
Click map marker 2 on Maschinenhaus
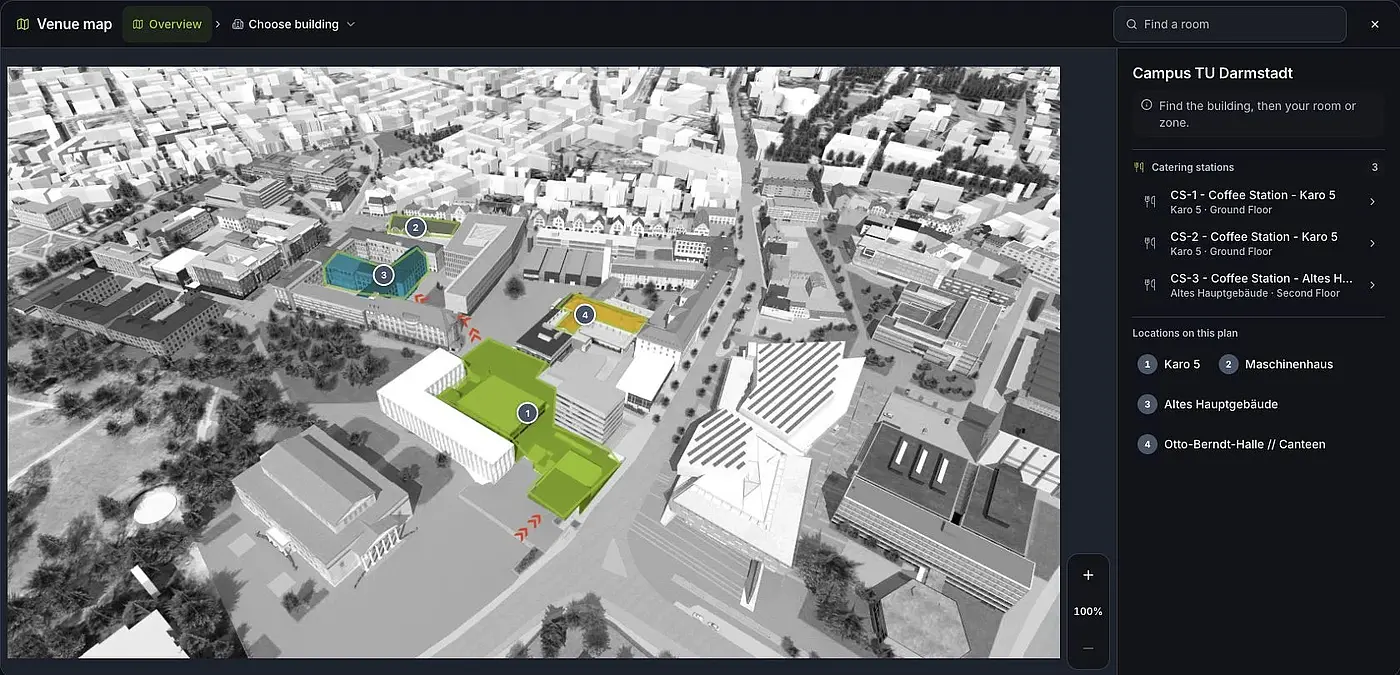click(x=416, y=227)
